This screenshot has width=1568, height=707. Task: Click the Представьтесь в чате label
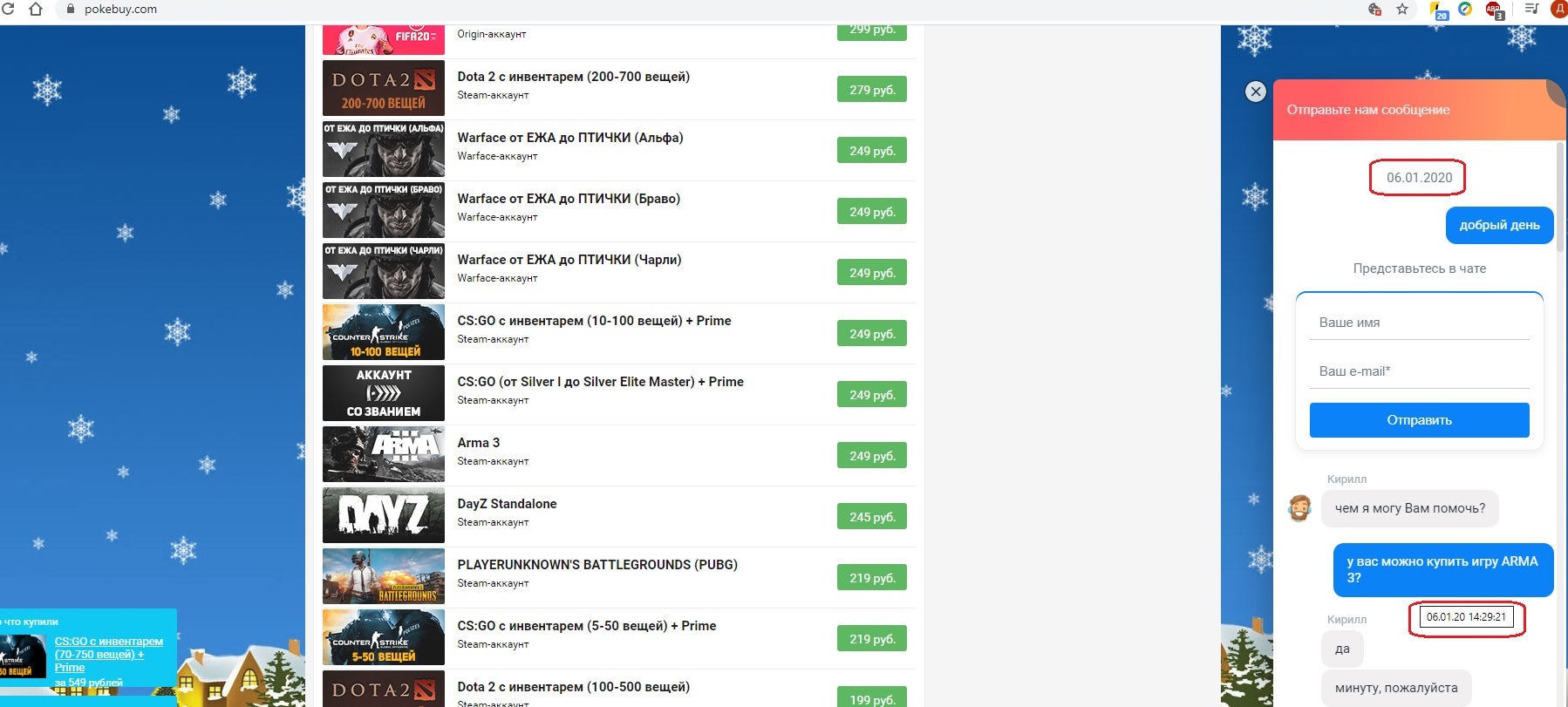pos(1420,269)
